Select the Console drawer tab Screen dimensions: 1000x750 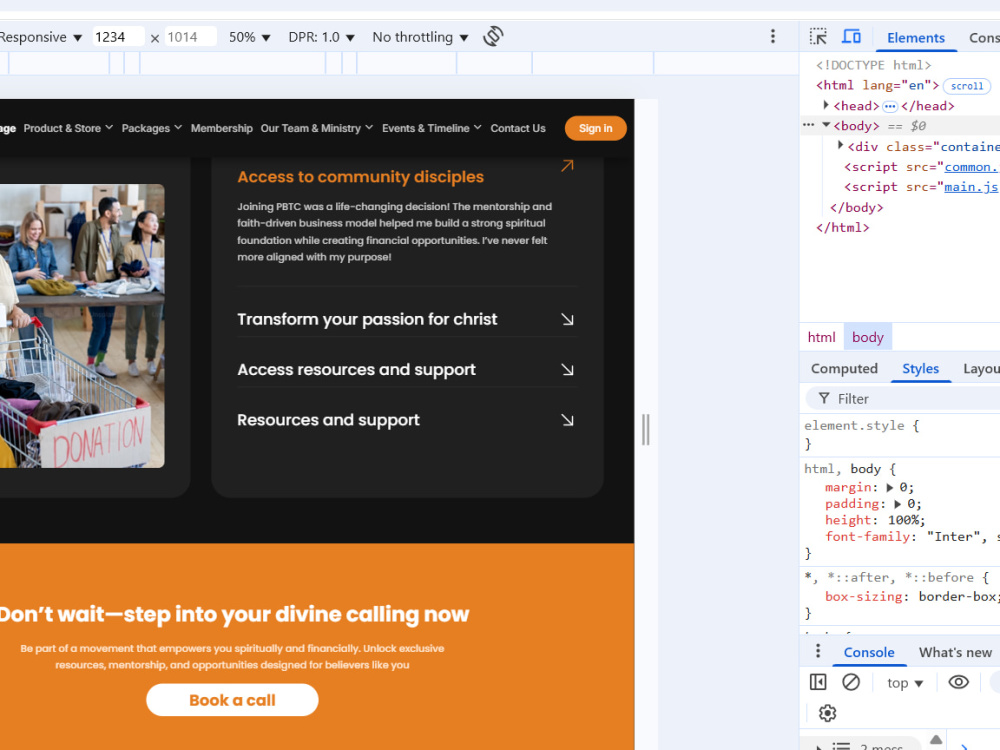coord(869,652)
